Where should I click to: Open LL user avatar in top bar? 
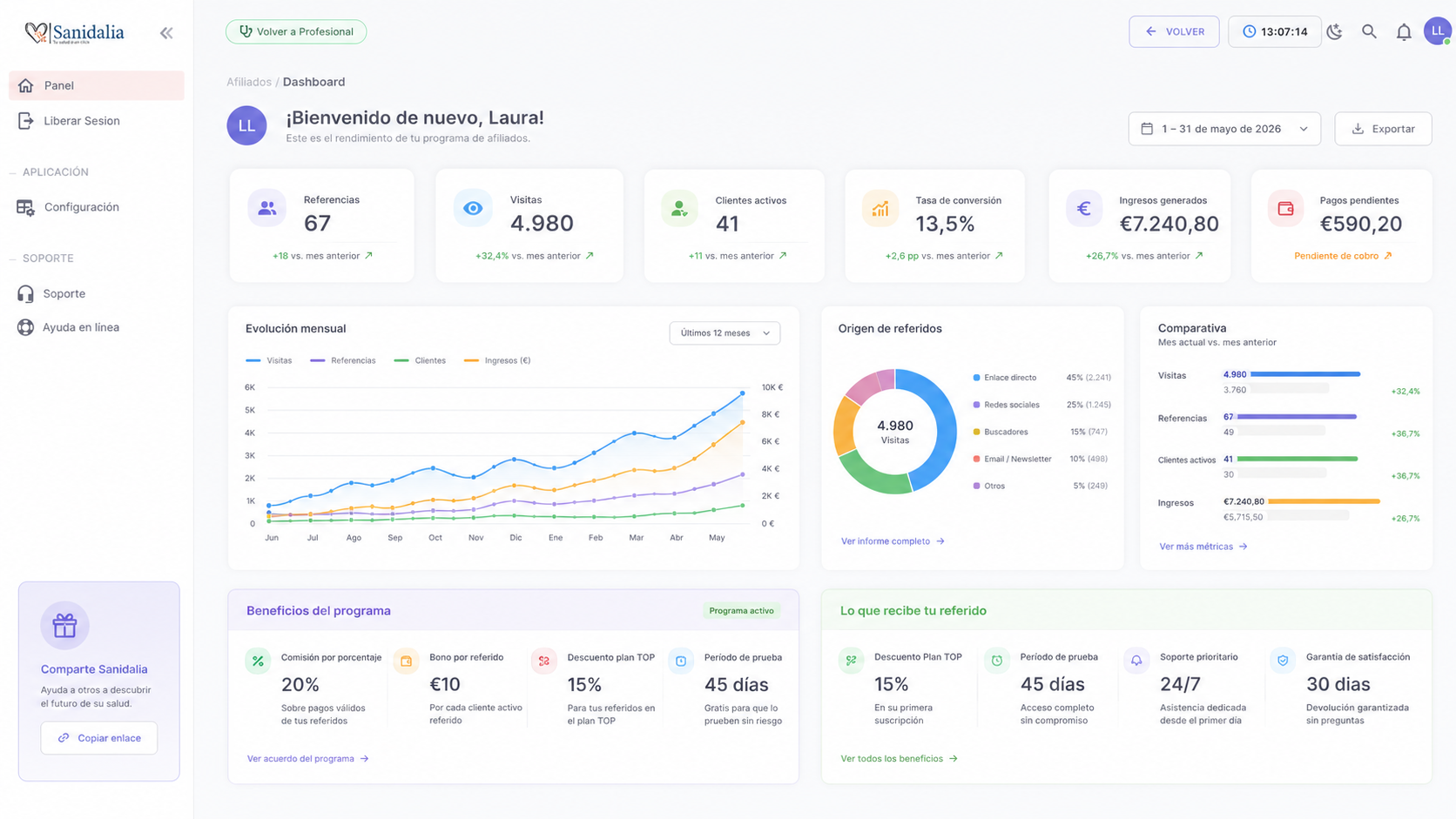pyautogui.click(x=1438, y=30)
